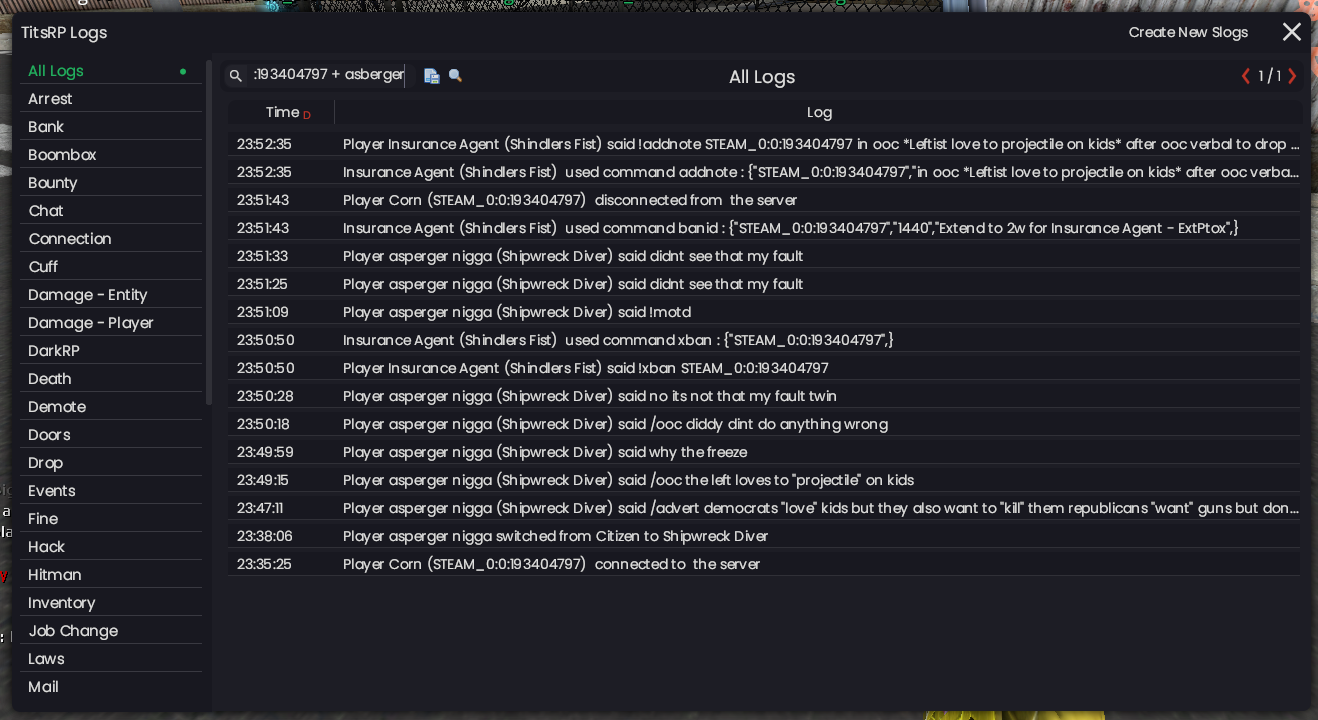Click the Log column header
Viewport: 1318px width, 720px height.
pos(819,113)
